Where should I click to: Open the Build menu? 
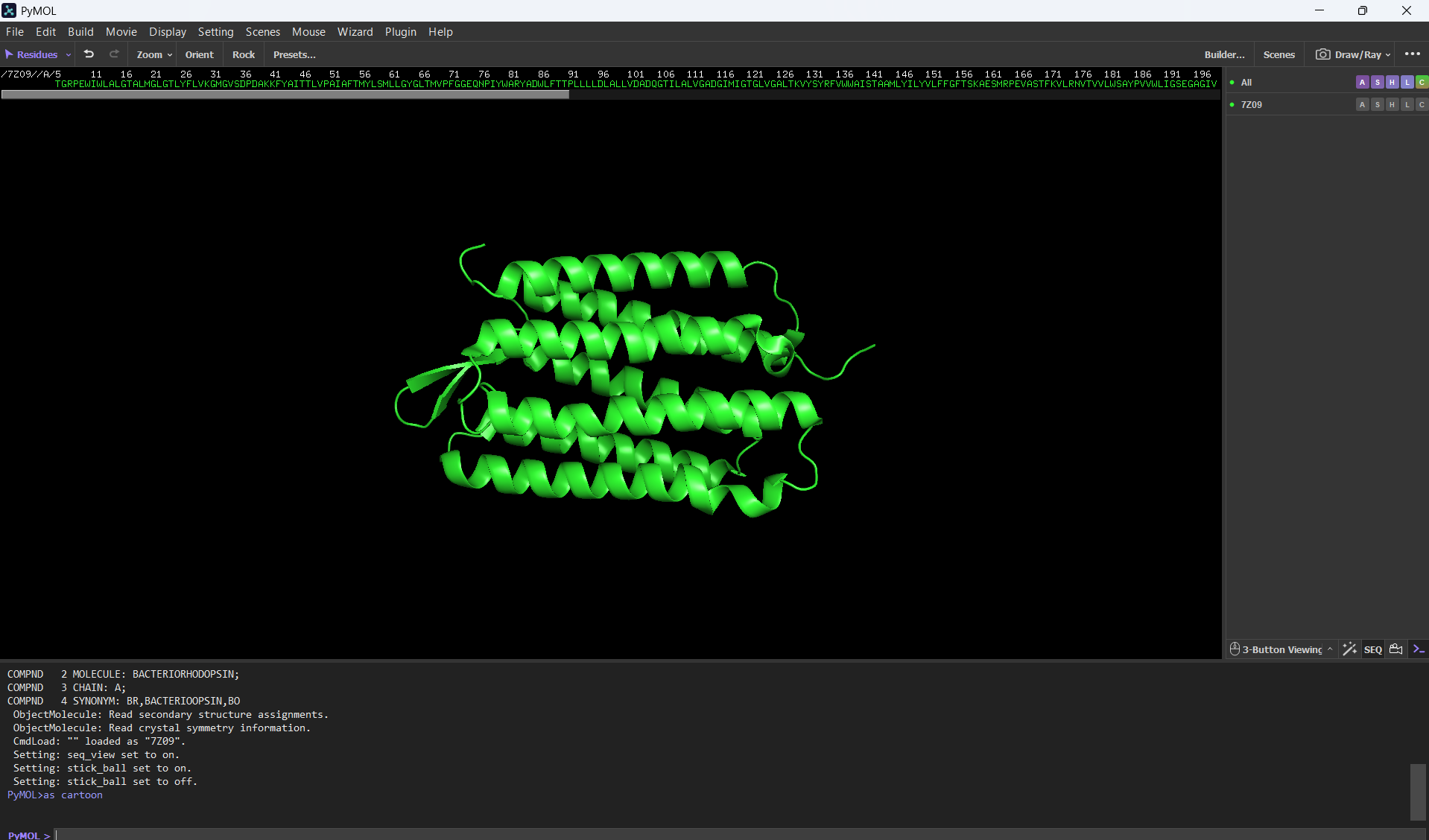coord(80,32)
